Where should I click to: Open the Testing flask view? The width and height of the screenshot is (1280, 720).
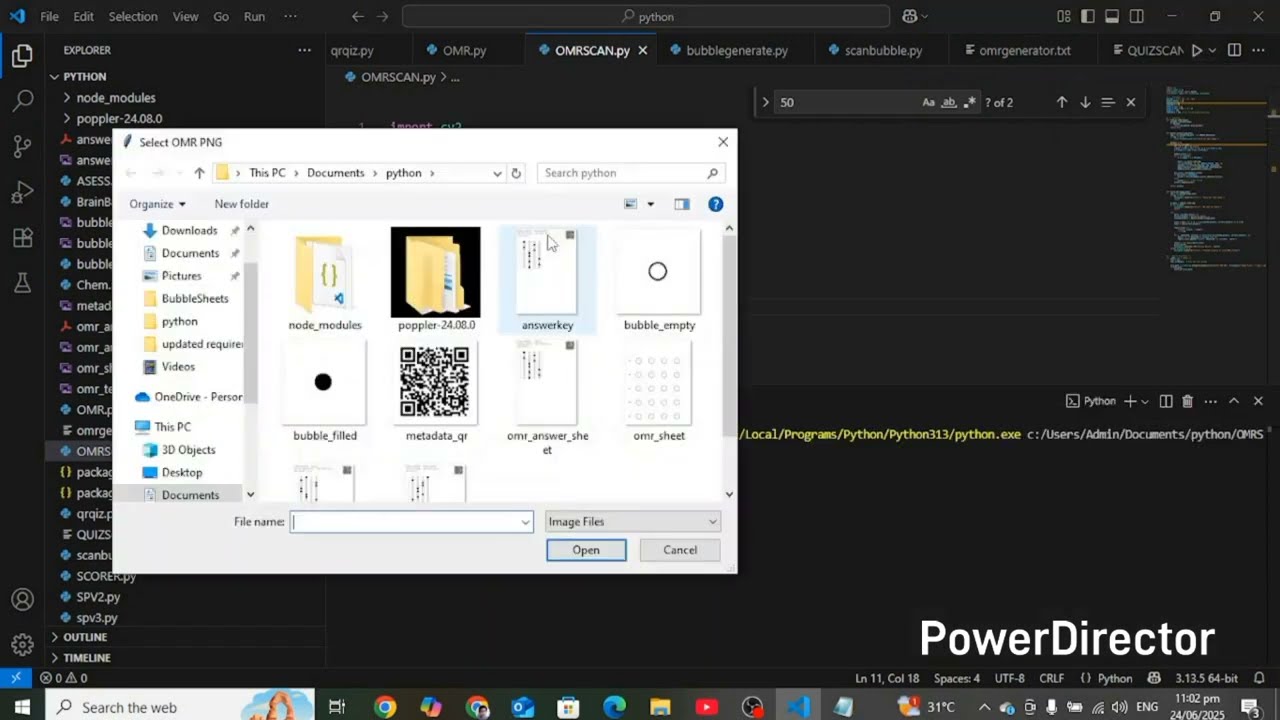(x=22, y=284)
